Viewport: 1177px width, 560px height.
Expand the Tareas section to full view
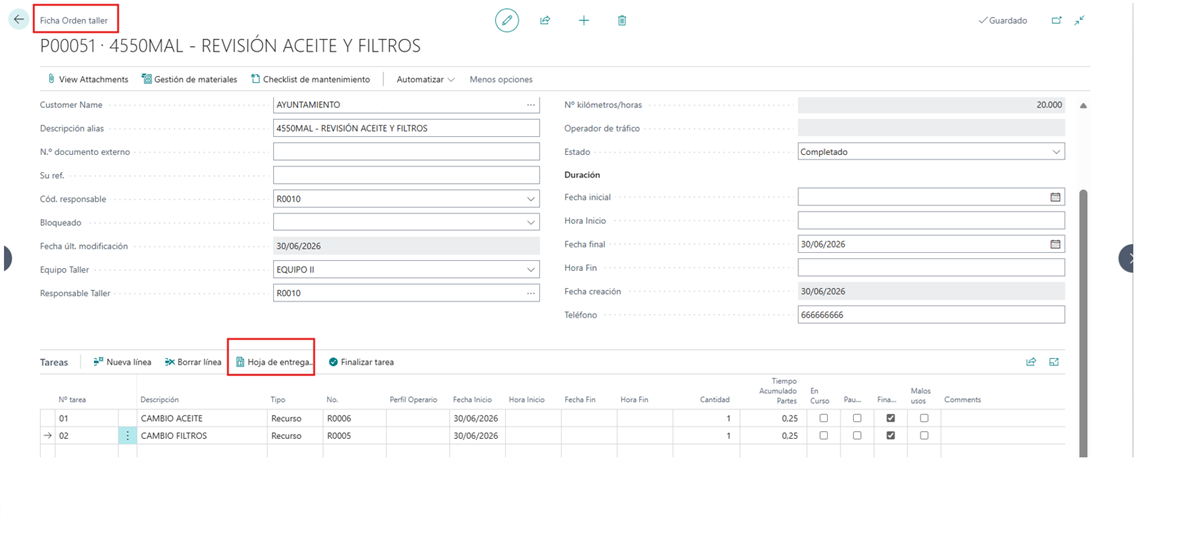pyautogui.click(x=1054, y=362)
